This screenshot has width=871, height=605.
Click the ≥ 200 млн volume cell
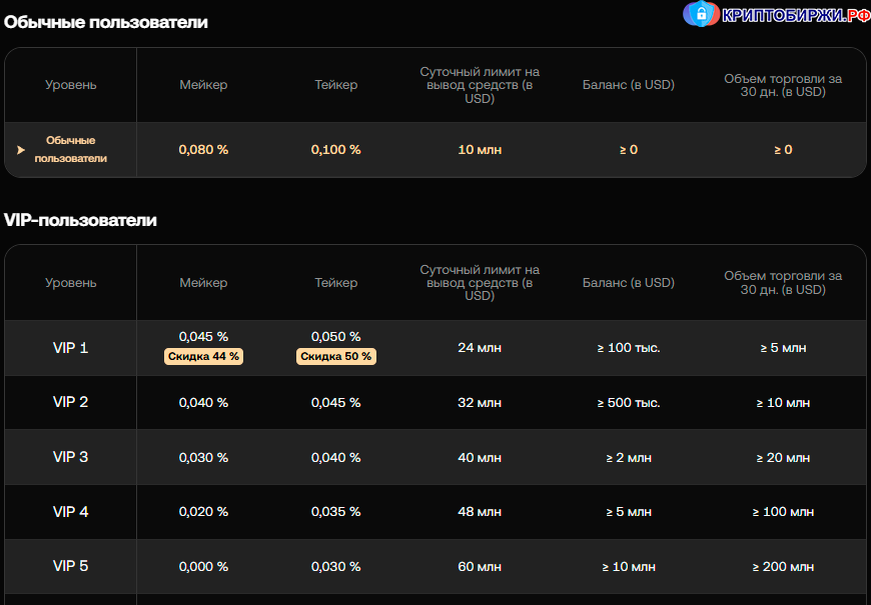783,567
